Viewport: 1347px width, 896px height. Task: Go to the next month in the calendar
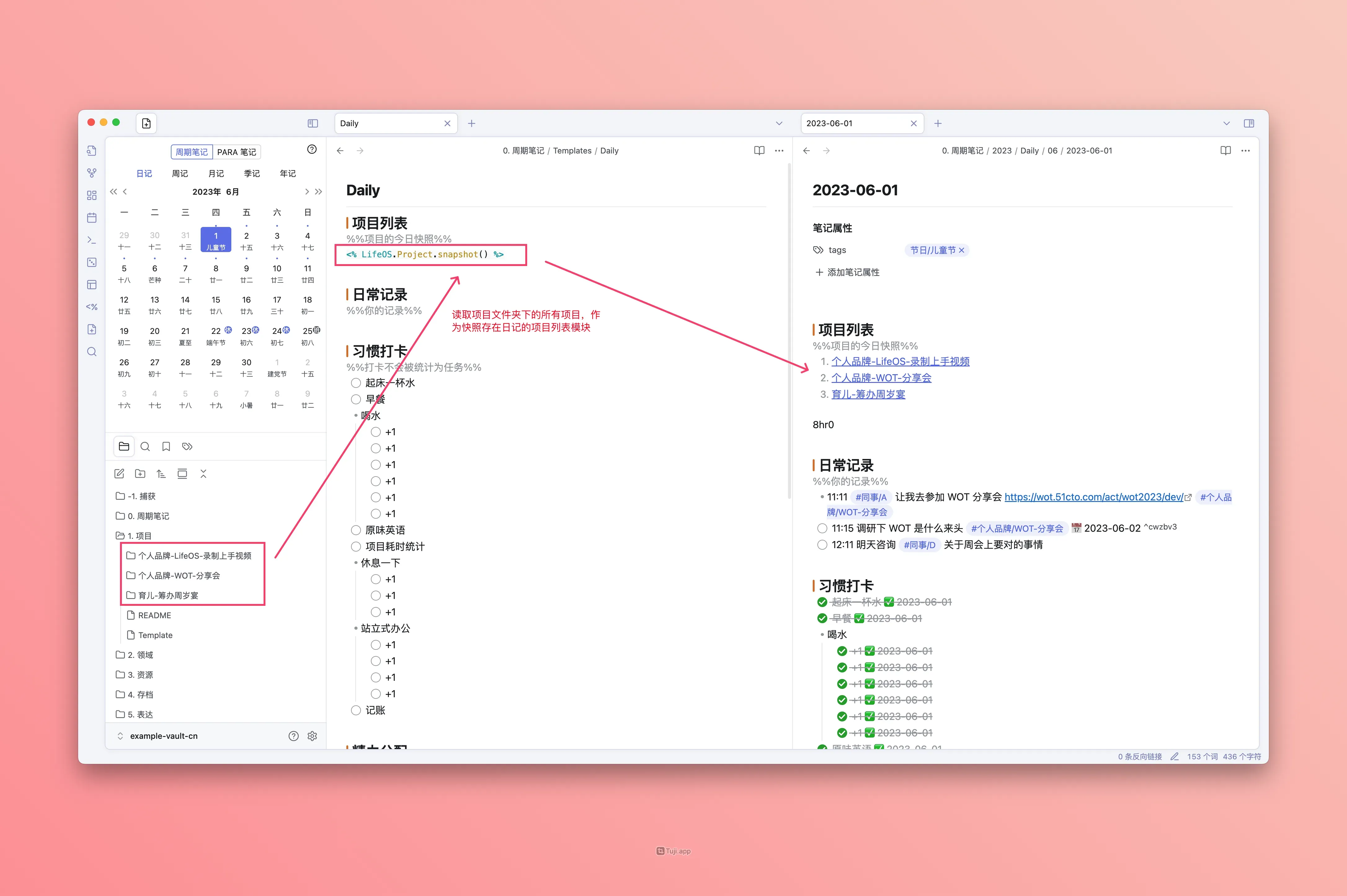click(307, 191)
